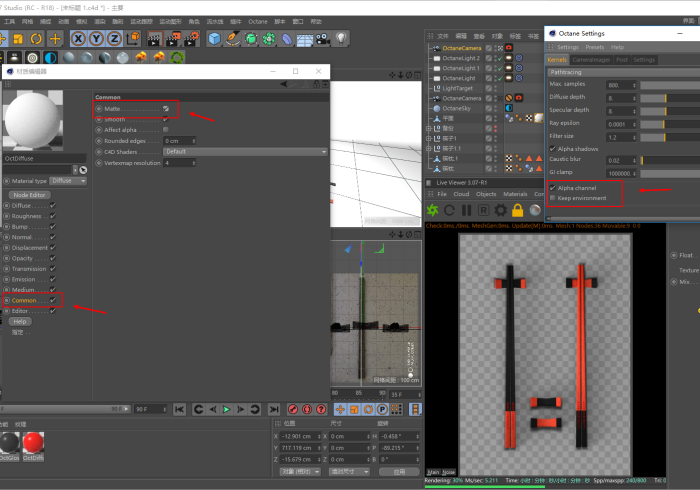Click the X axis lock icon

point(78,39)
